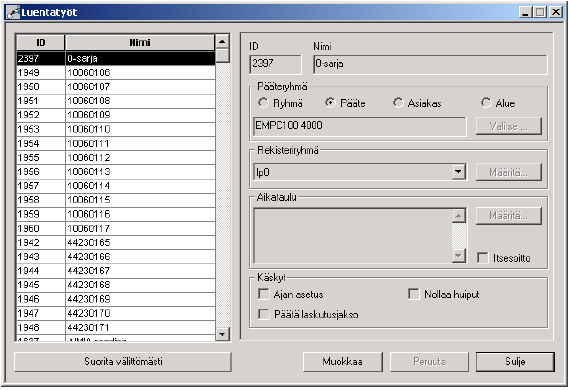570x390 pixels.
Task: Click the Muokkaa button
Action: (x=342, y=361)
